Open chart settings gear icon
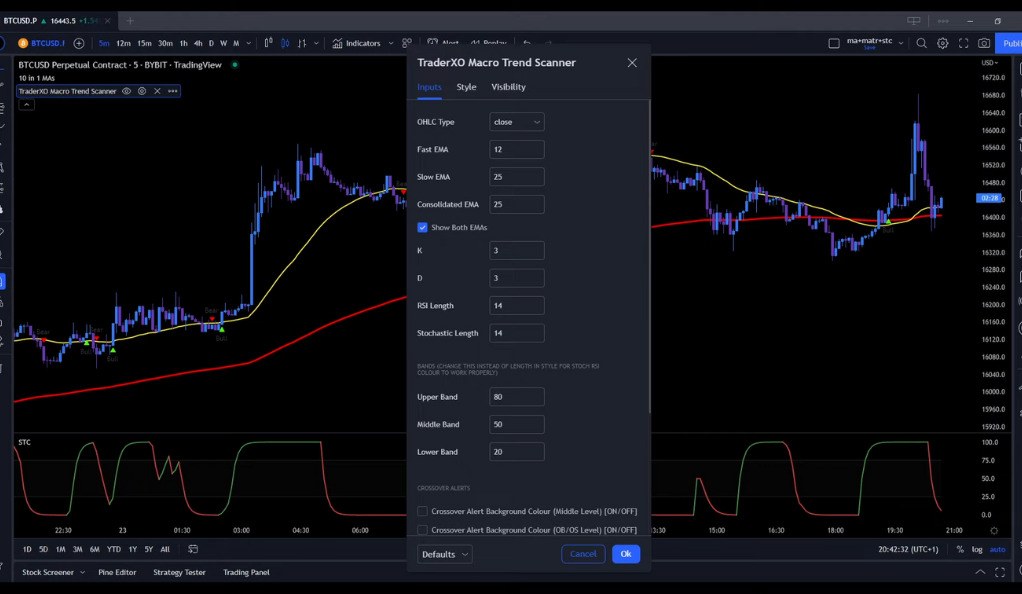This screenshot has width=1022, height=594. (x=942, y=43)
